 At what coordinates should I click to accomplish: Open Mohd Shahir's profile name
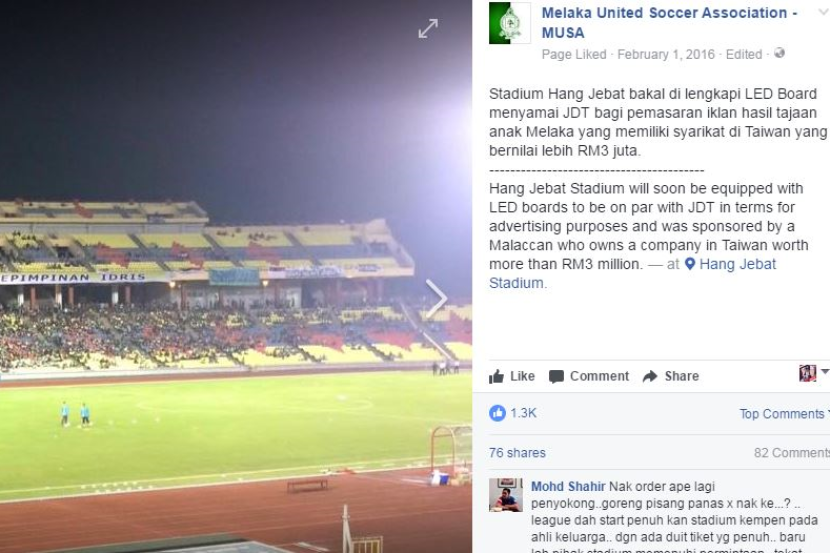coord(568,487)
